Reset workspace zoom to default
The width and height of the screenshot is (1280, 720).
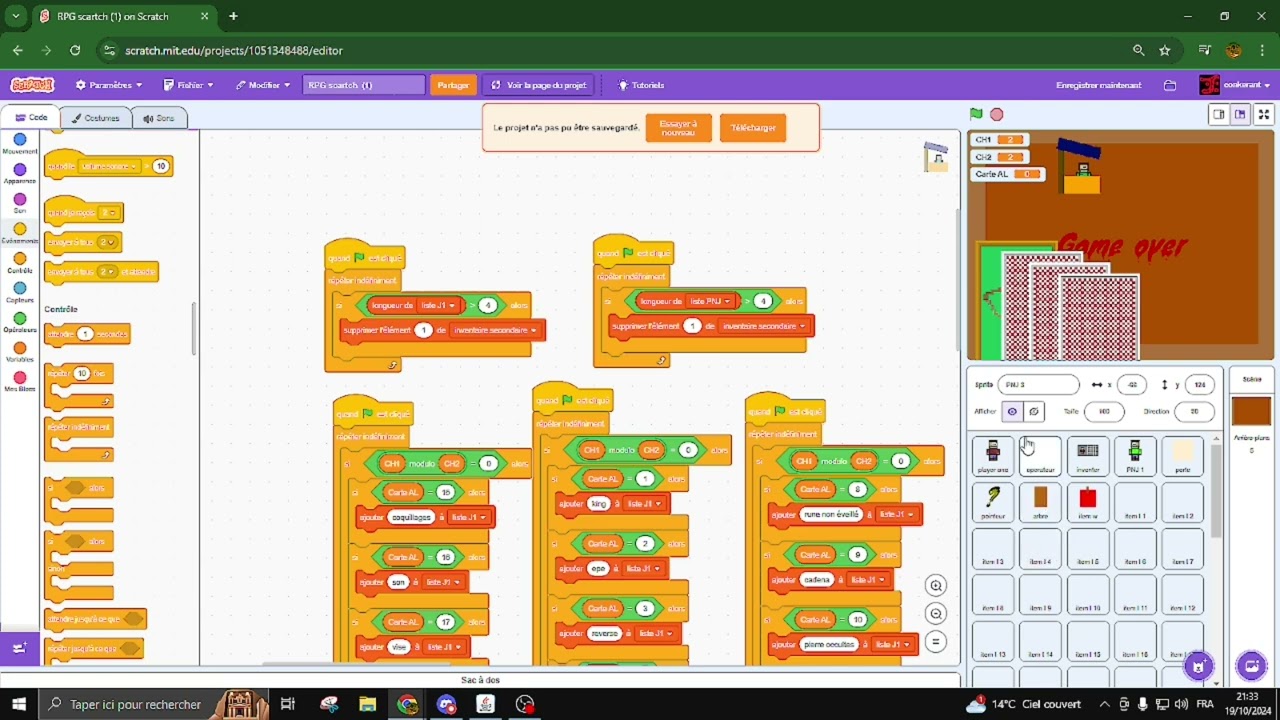pos(936,642)
